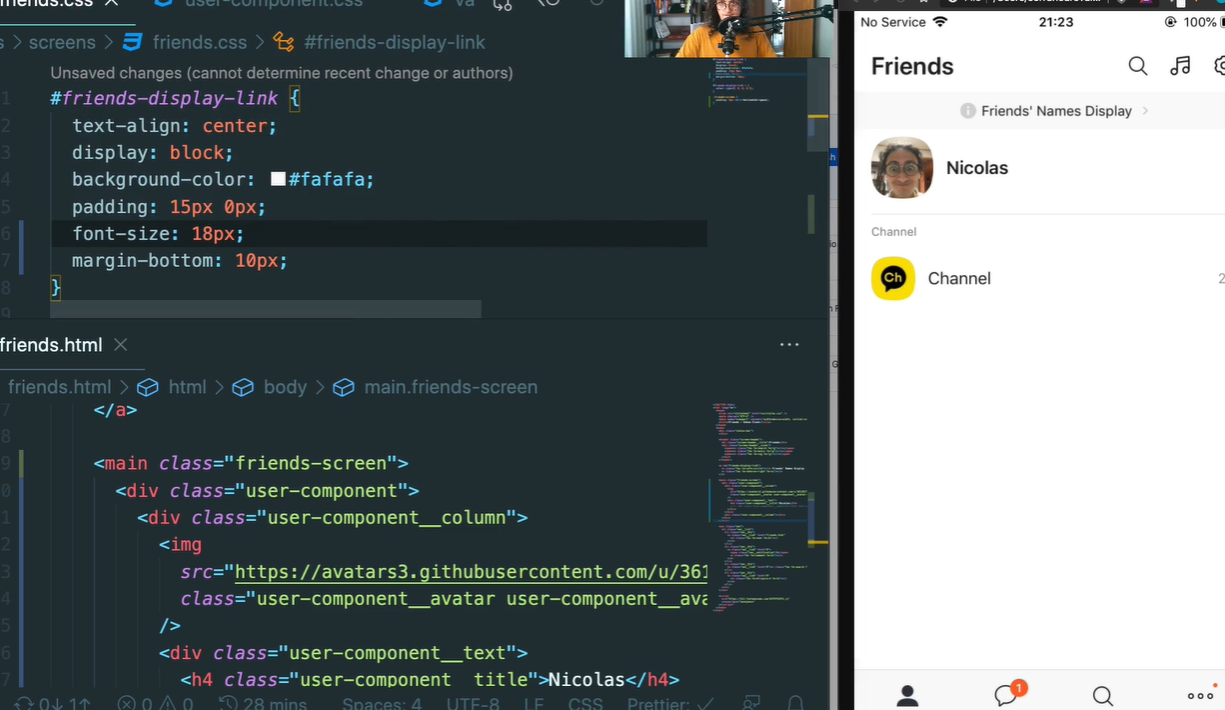Tap the yellow Ch channel icon
Screen dimensions: 1225x710
[x=893, y=278]
